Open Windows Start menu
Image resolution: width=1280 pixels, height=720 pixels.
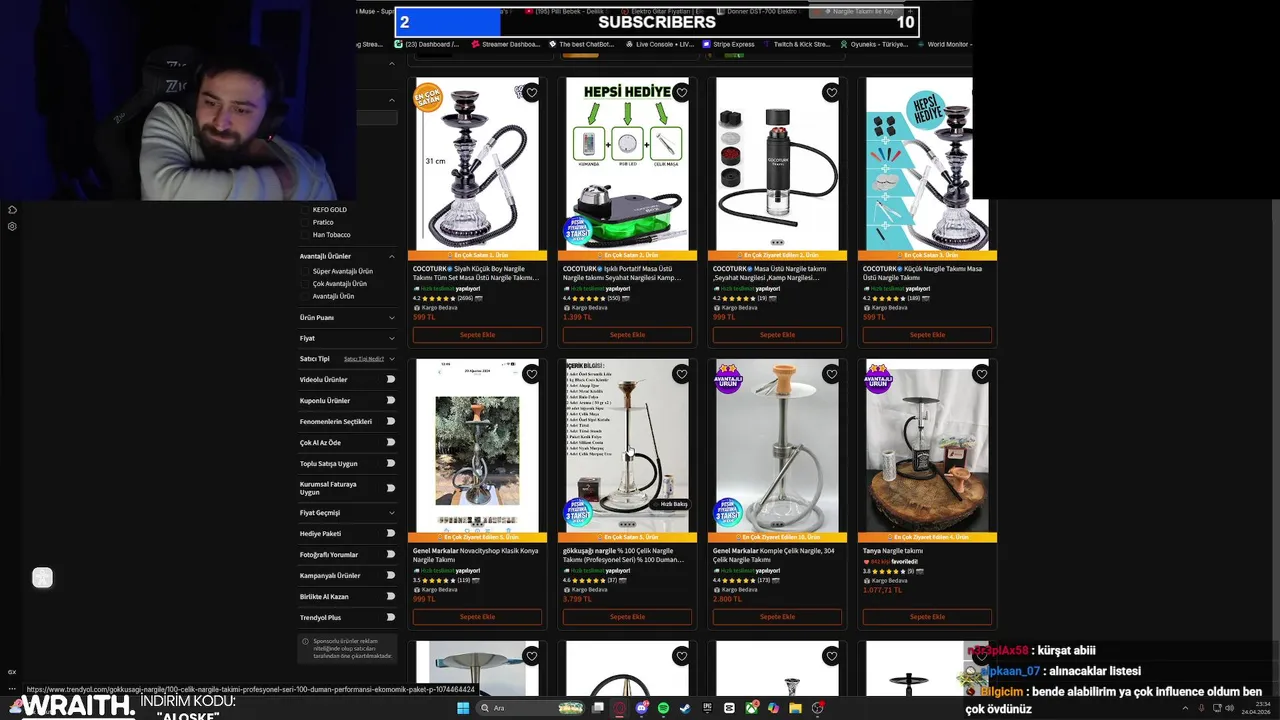point(463,708)
